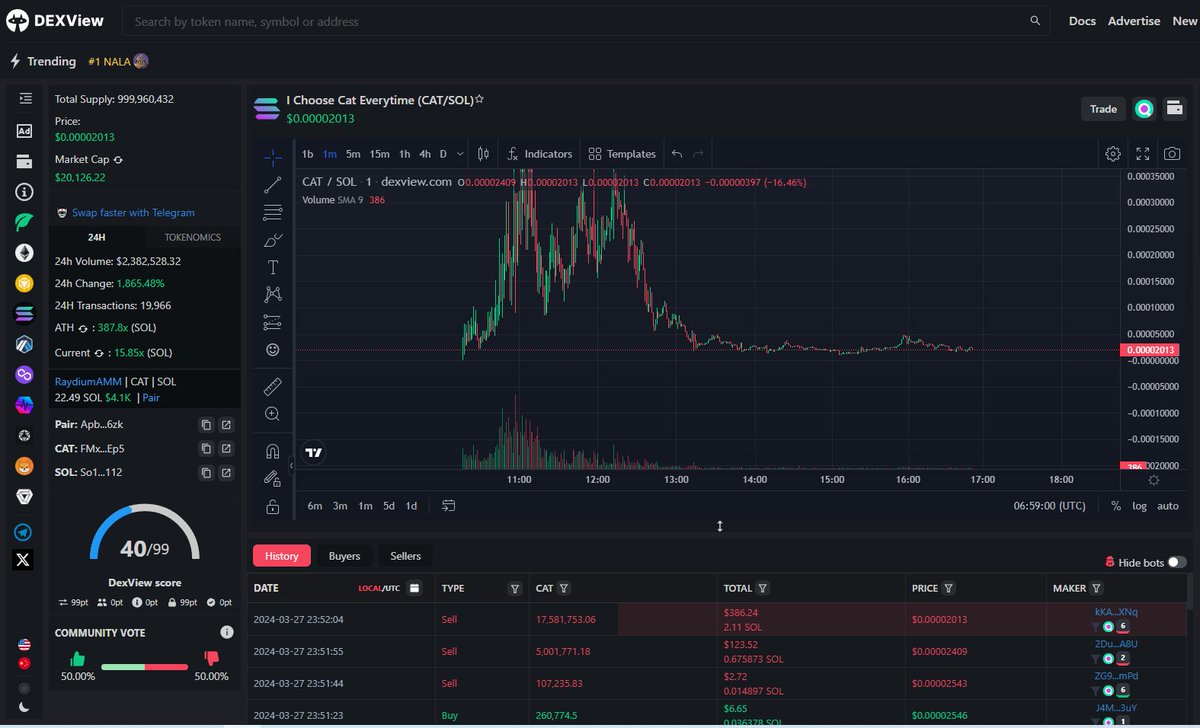The height and width of the screenshot is (728, 1200).
Task: Copy the Pair address Apb...6zk
Action: [x=205, y=424]
